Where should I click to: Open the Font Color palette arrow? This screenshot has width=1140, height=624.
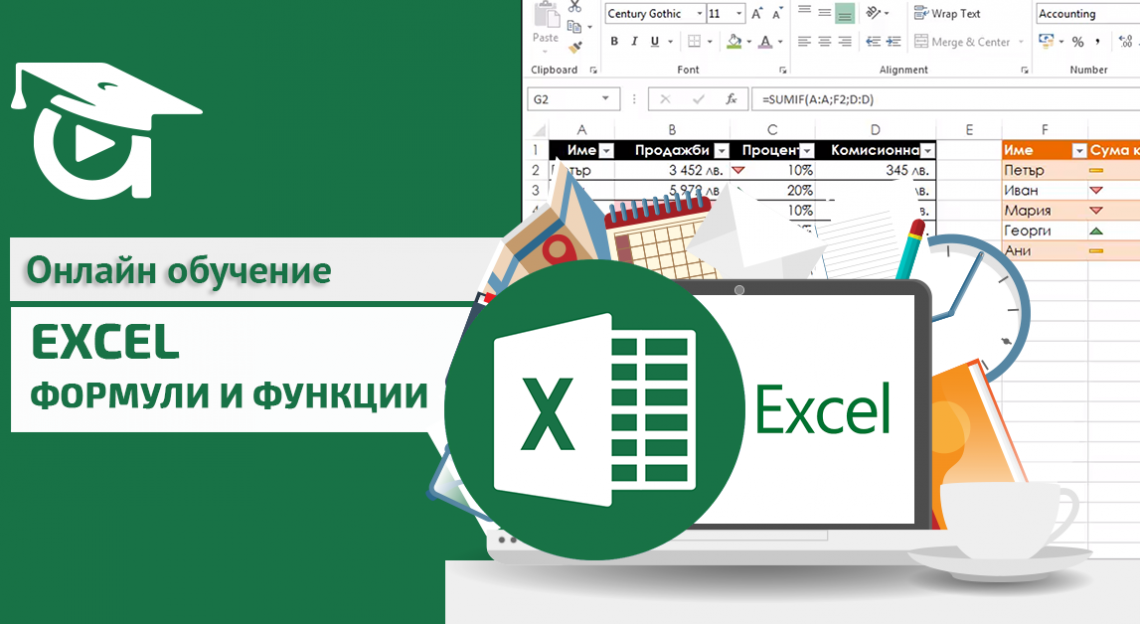(x=780, y=41)
